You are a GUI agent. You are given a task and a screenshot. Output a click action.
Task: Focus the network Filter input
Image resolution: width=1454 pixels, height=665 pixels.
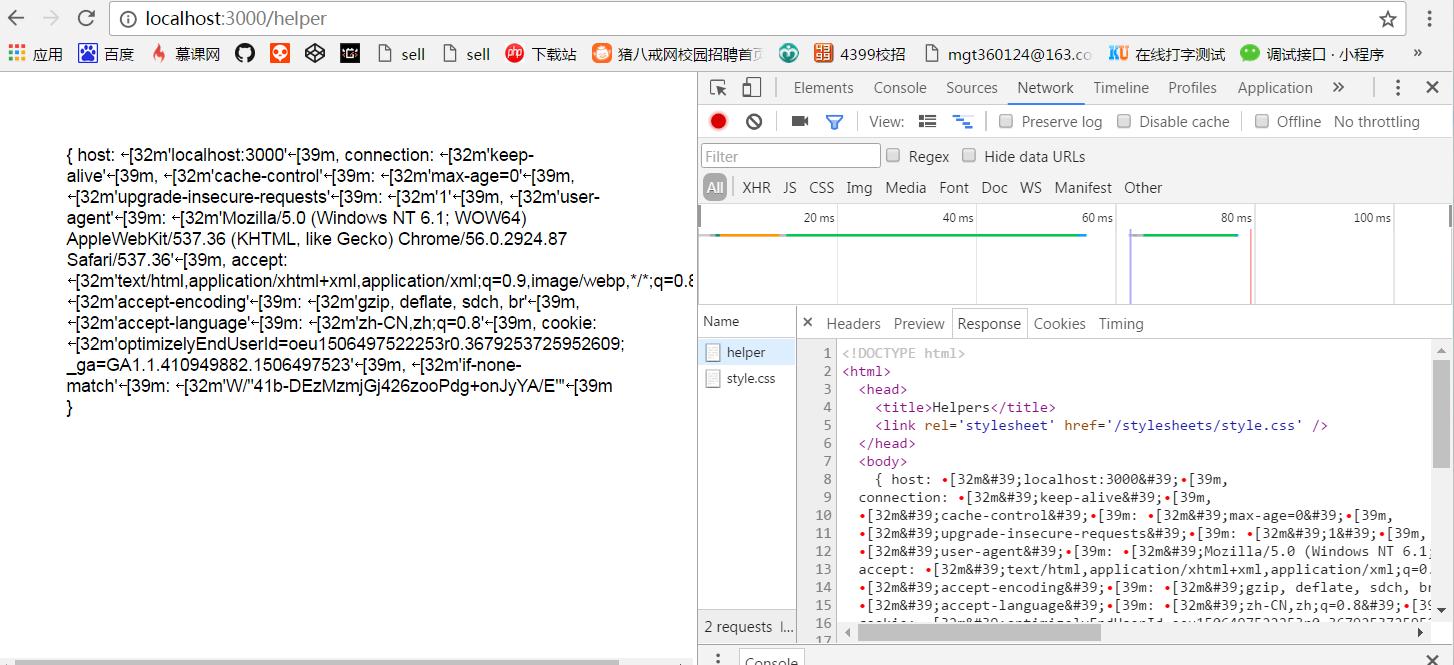pyautogui.click(x=791, y=156)
